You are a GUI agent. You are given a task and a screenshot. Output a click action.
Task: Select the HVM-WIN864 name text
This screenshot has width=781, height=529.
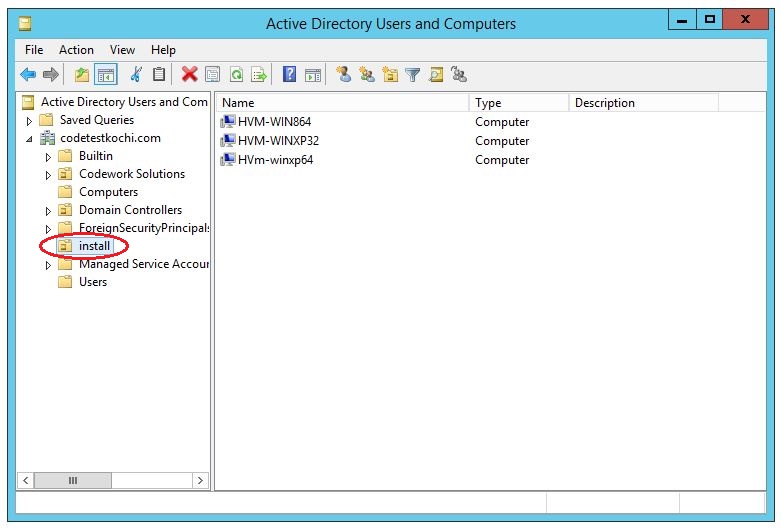[x=274, y=122]
